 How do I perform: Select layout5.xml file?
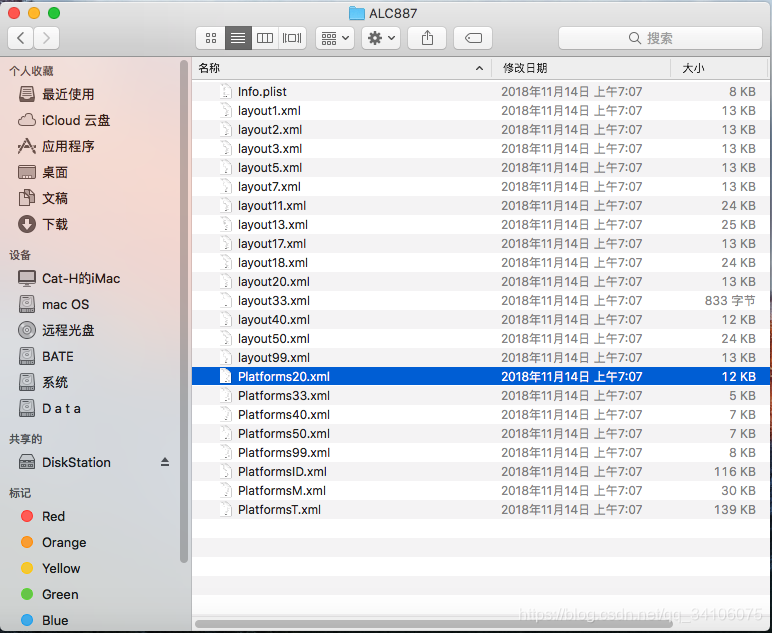[480, 167]
